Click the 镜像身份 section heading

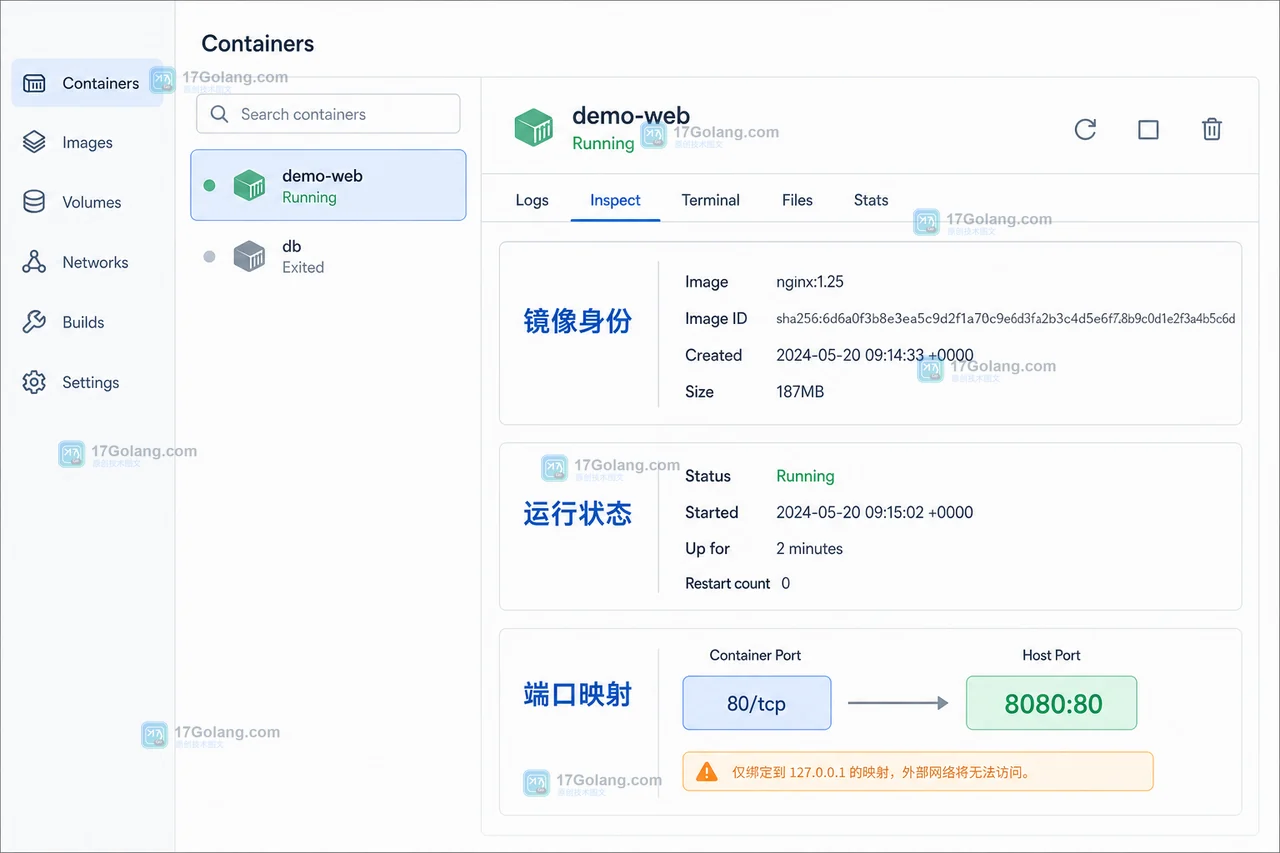(578, 321)
